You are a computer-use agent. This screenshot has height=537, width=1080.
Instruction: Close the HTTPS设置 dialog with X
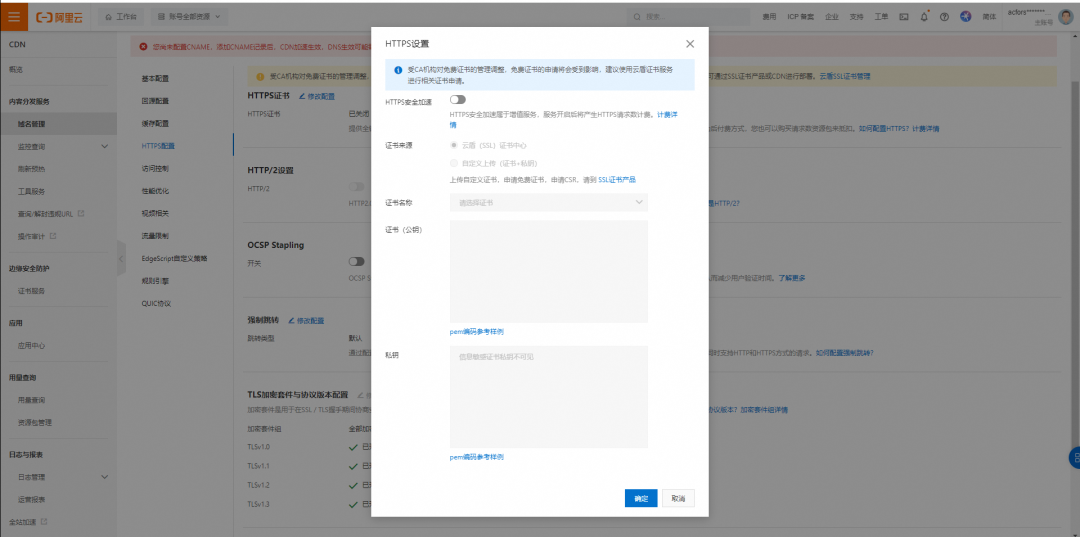[x=690, y=43]
